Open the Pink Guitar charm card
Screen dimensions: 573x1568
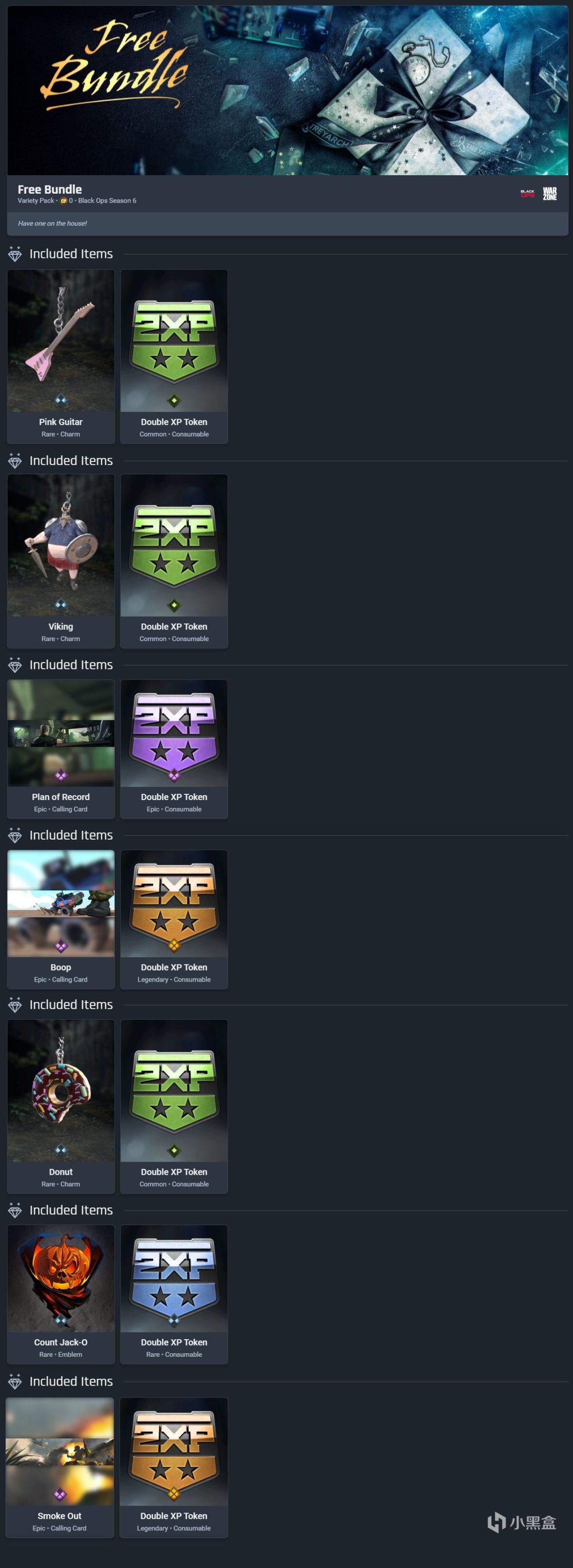click(x=61, y=357)
